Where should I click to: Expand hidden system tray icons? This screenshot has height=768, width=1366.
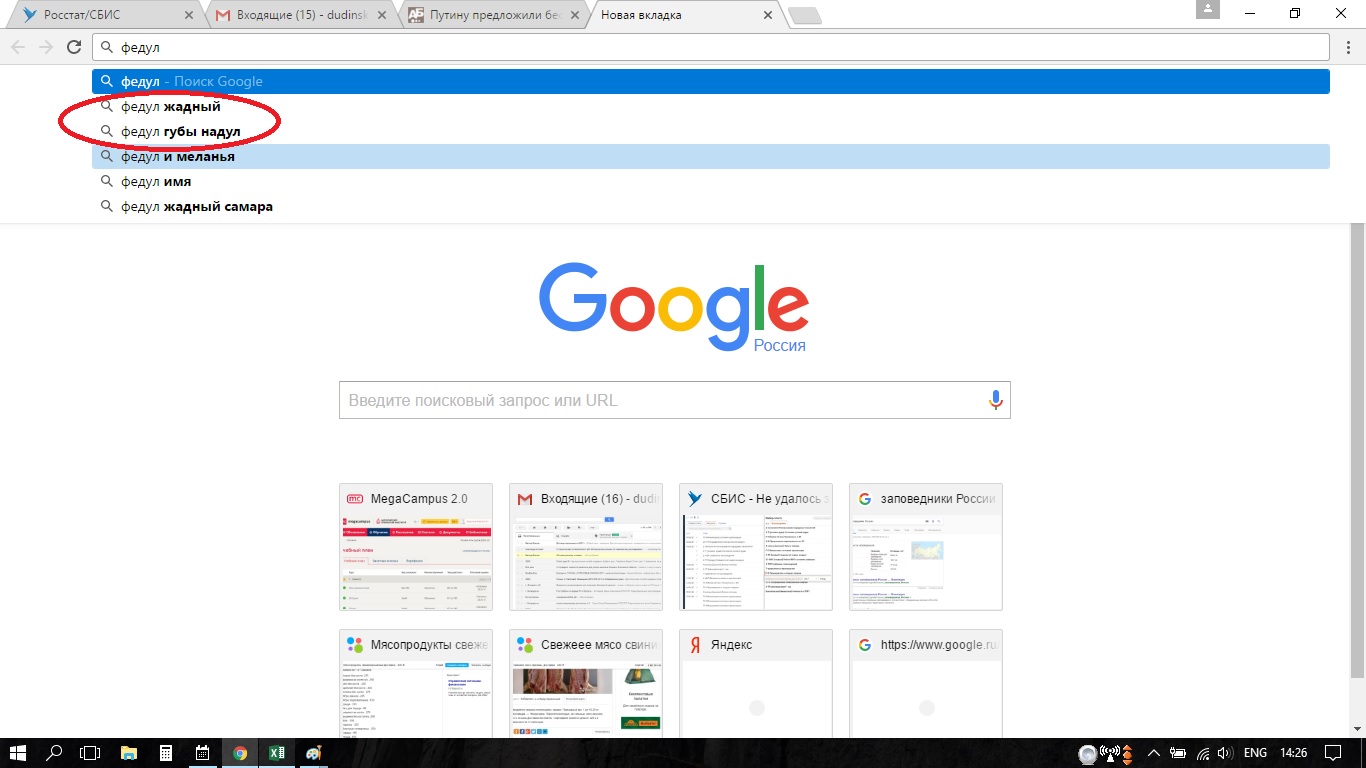click(1153, 753)
